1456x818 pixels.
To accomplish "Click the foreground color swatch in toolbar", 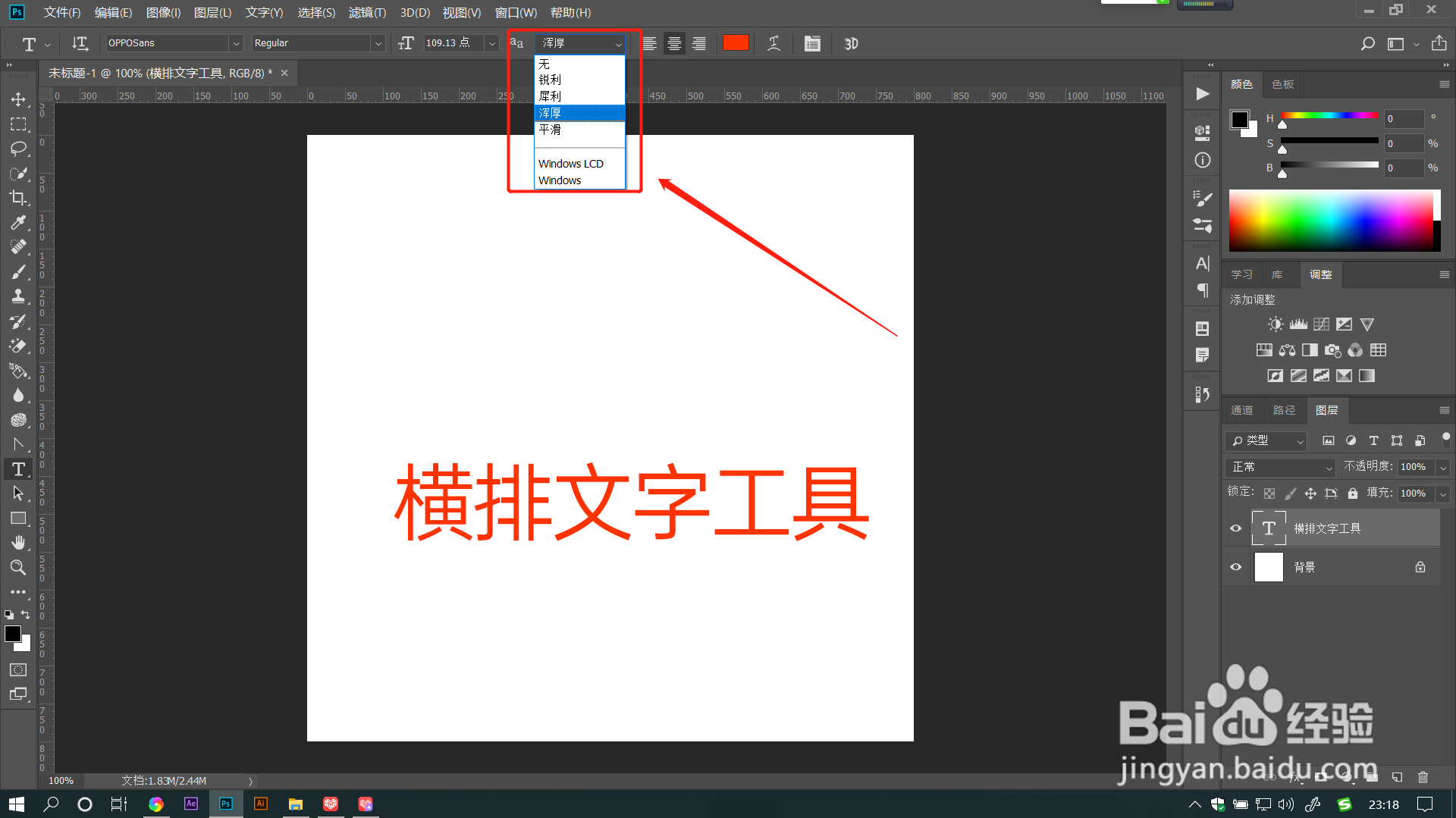I will [13, 635].
